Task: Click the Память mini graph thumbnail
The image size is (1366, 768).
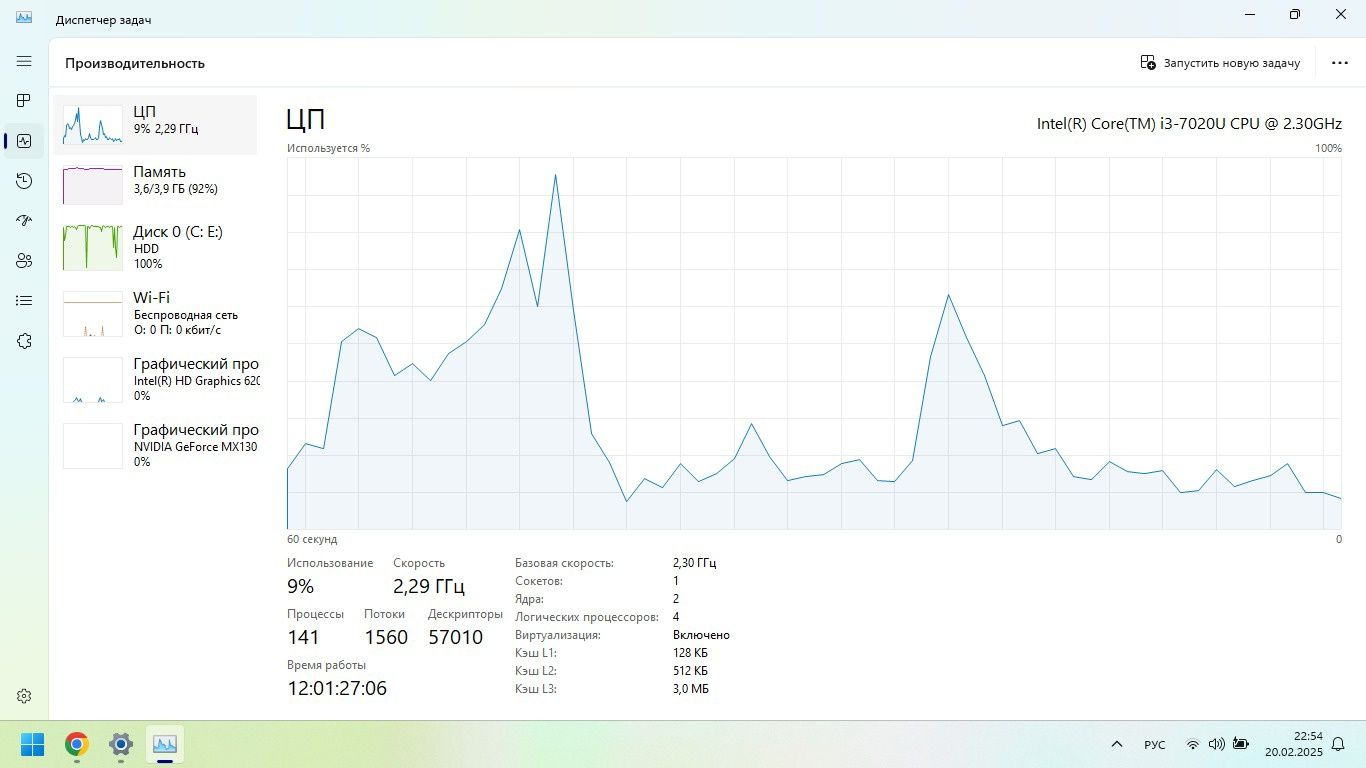Action: click(x=93, y=185)
